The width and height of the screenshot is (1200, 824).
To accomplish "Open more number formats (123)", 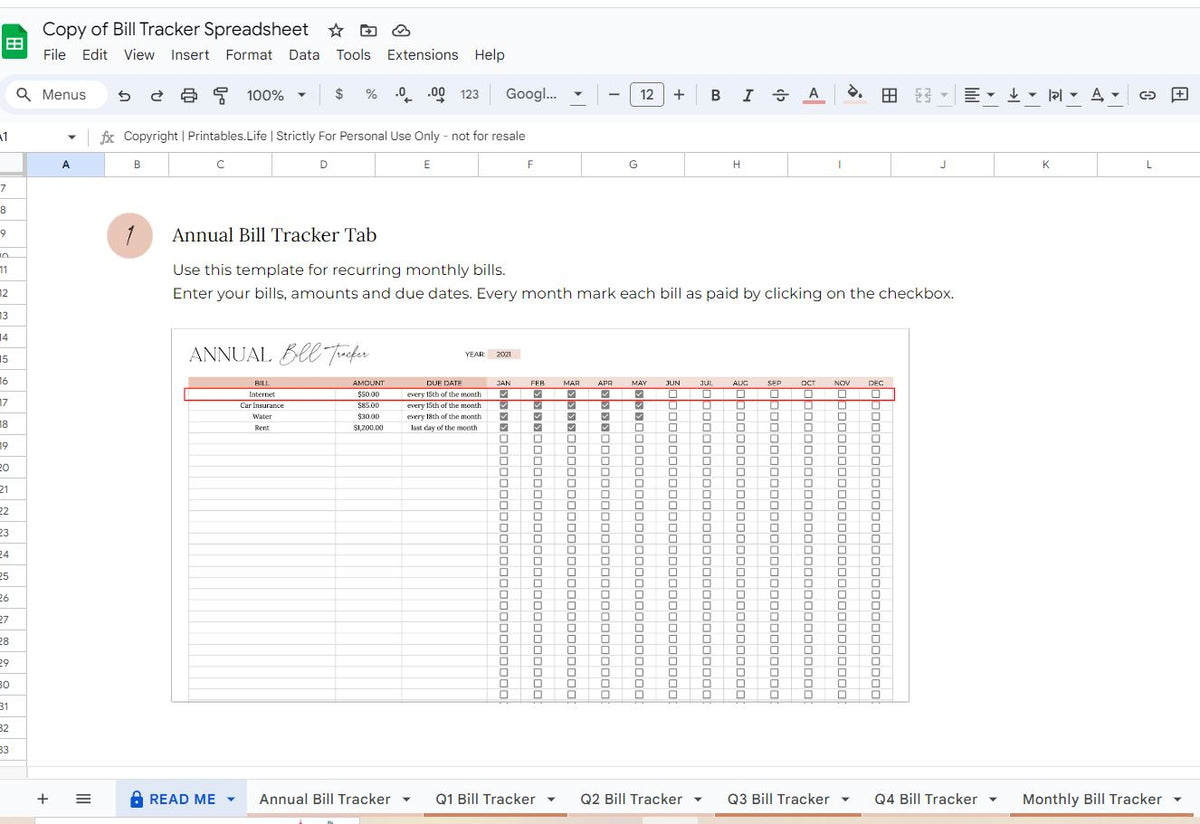I will click(469, 94).
